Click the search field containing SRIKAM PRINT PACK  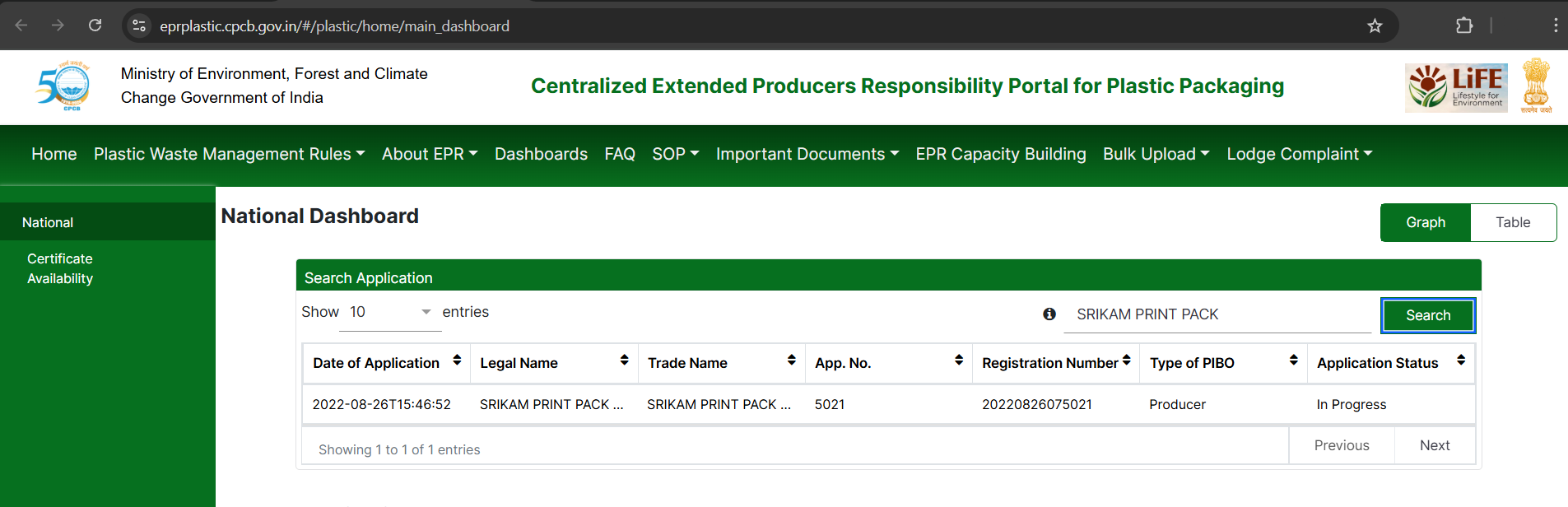(x=1217, y=314)
